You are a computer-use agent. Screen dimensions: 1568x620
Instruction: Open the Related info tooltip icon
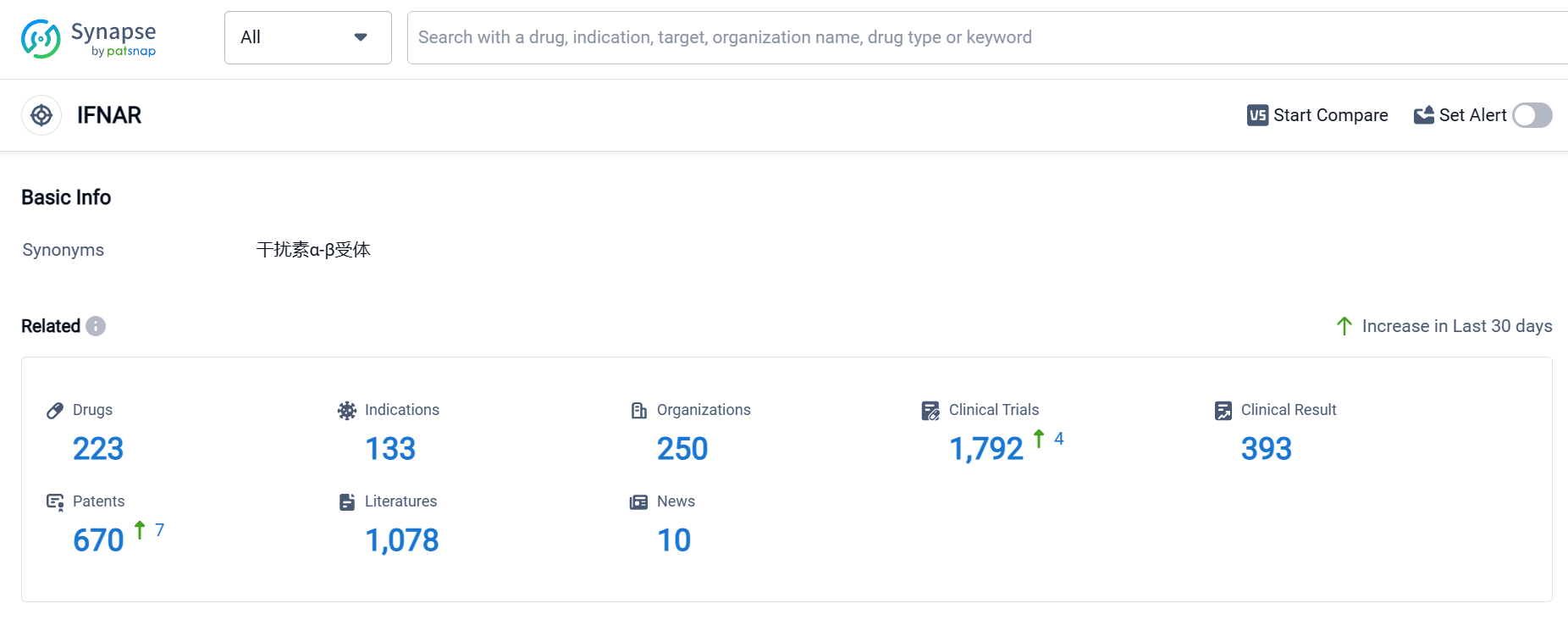point(96,326)
